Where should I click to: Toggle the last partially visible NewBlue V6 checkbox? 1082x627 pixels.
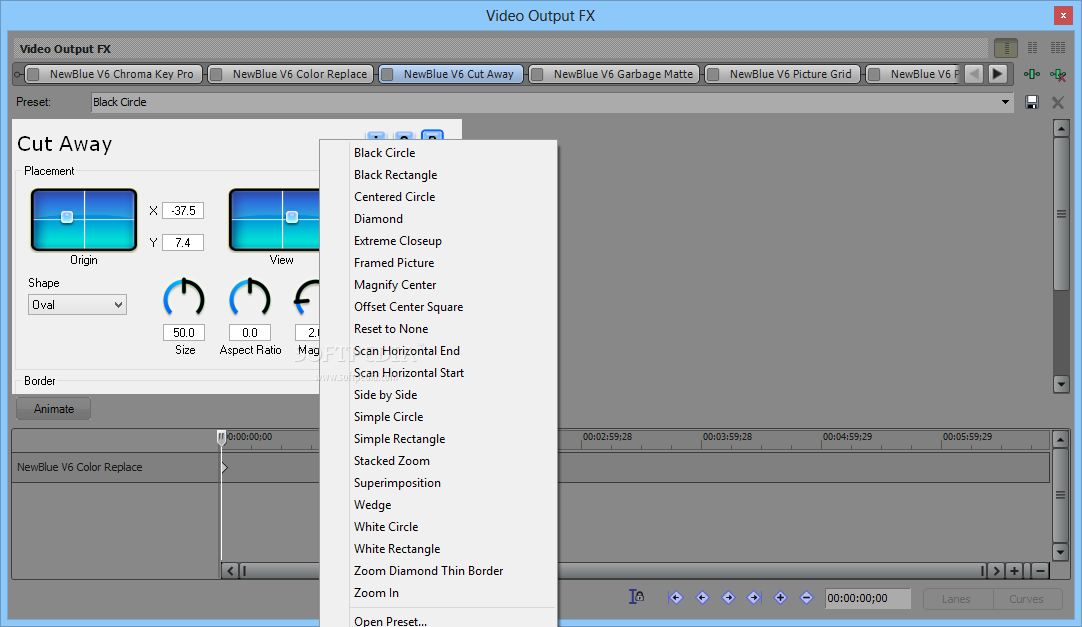[874, 74]
